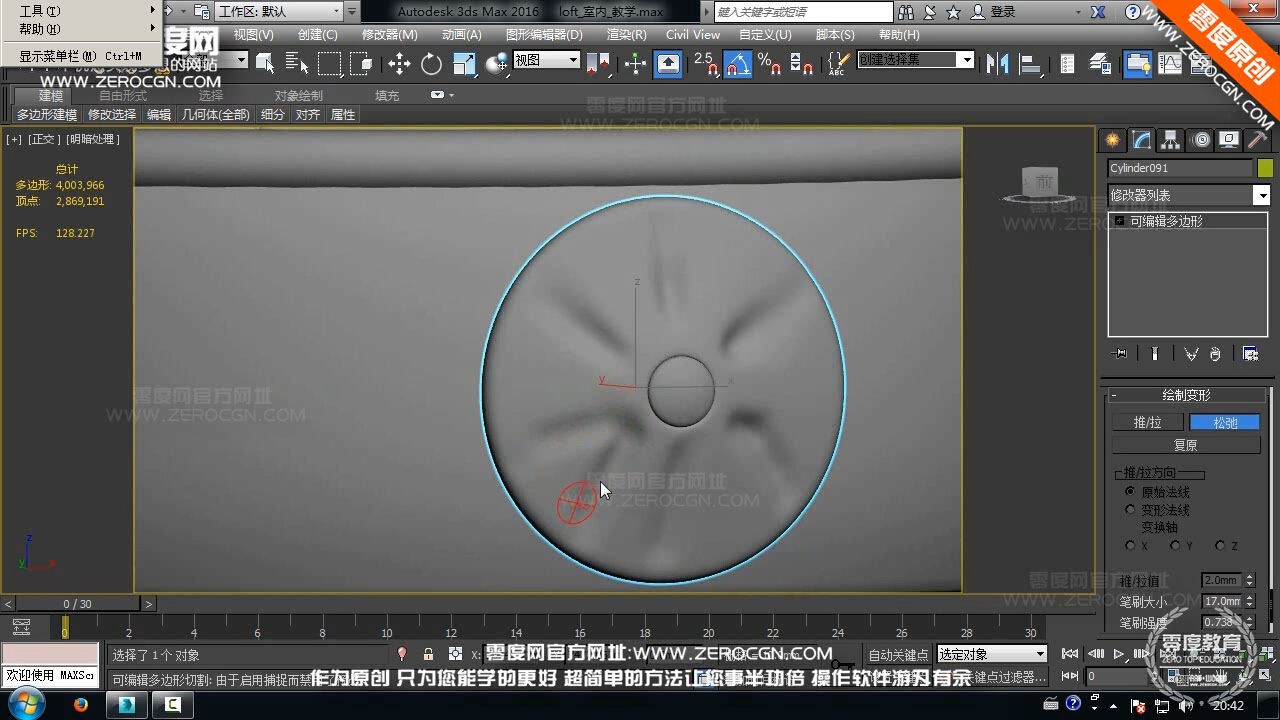Click the 复原 revert button
The image size is (1280, 720).
[1186, 445]
